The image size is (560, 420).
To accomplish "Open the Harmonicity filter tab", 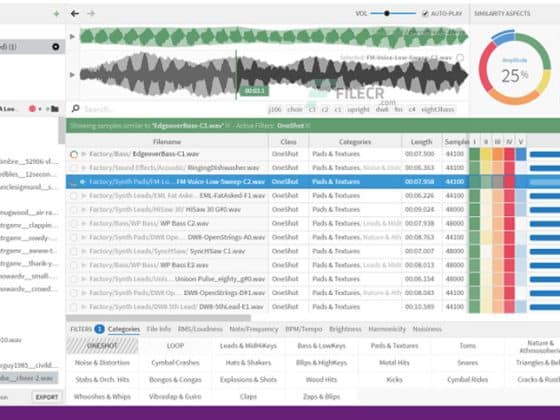I will [387, 329].
